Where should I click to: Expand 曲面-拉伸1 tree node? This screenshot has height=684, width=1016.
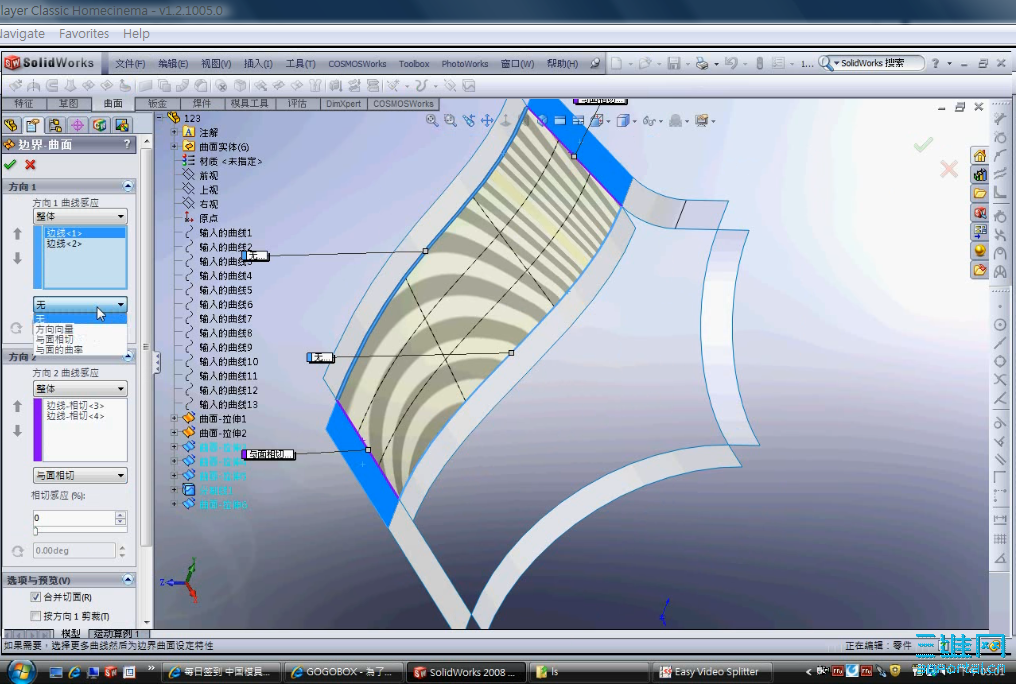[174, 418]
